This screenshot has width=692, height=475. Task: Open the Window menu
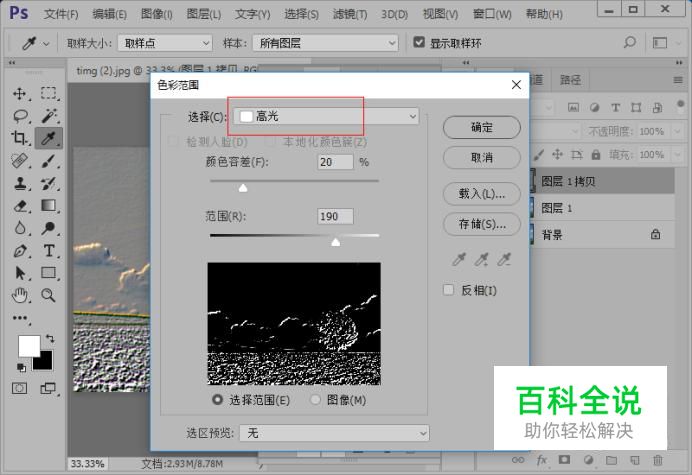pos(492,14)
